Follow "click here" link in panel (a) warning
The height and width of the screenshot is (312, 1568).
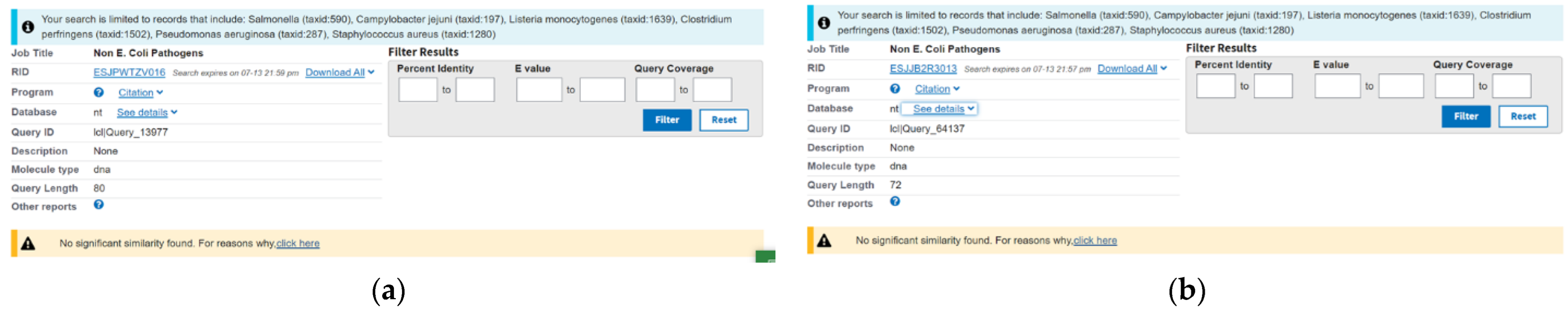click(x=297, y=243)
